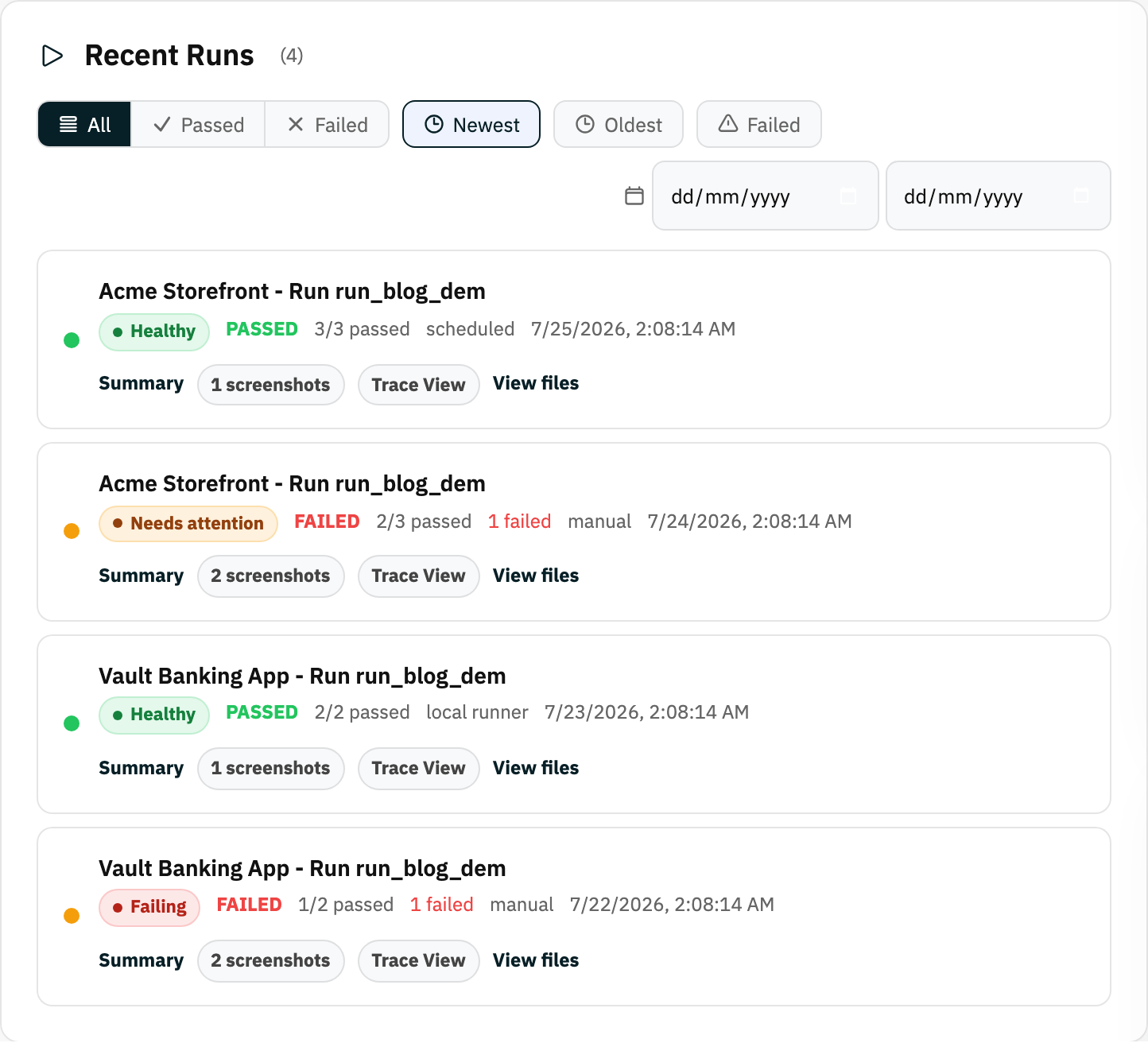Screen dimensions: 1148x1043
Task: Click orange status dot of 7/22/2026 run
Action: click(72, 916)
